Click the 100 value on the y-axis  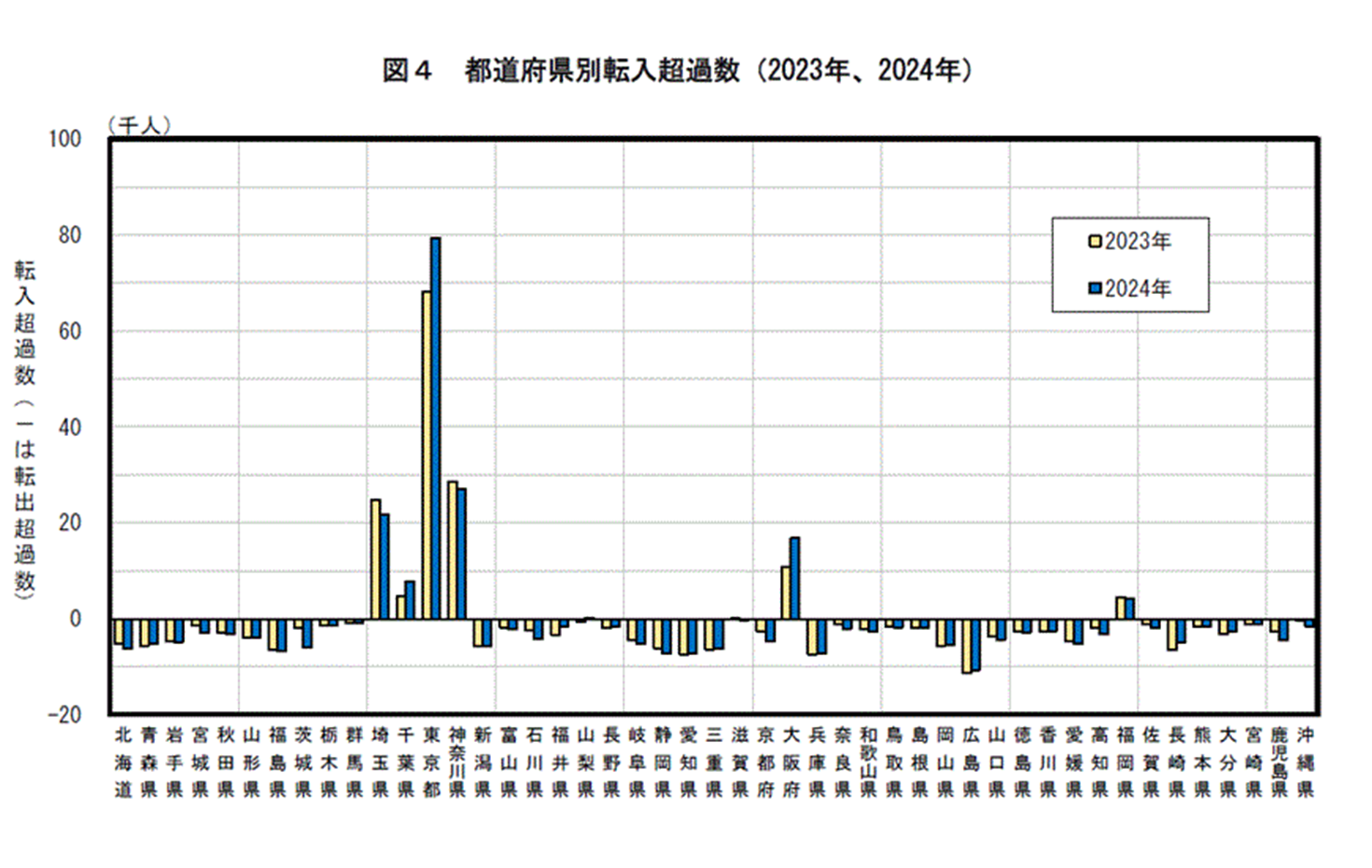pos(67,137)
